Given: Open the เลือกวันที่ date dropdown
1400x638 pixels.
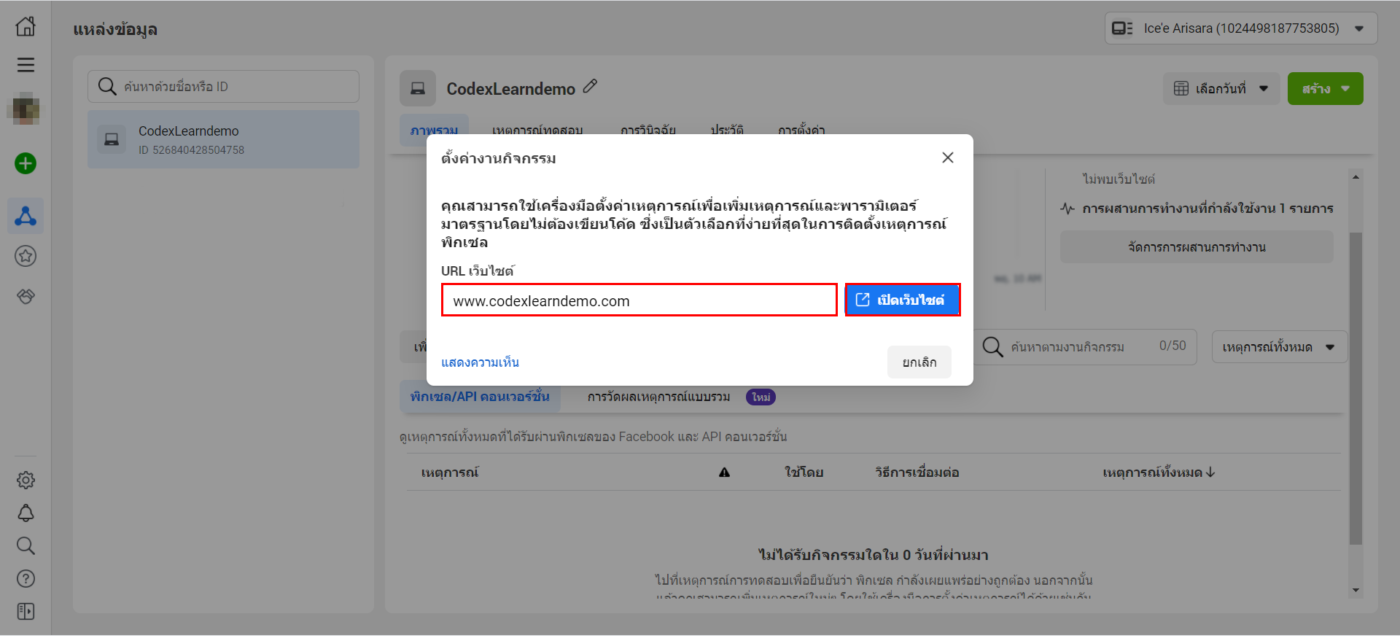Looking at the screenshot, I should 1222,89.
